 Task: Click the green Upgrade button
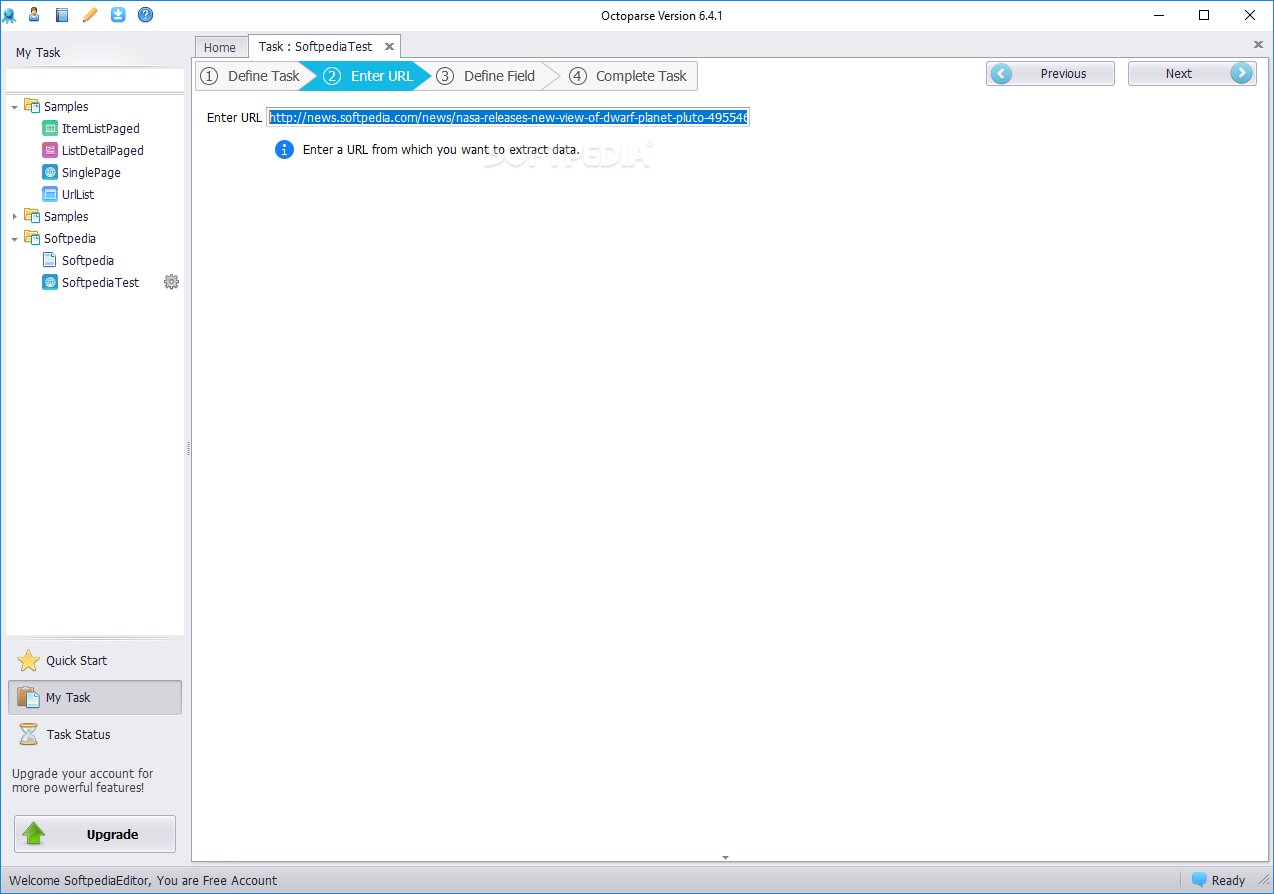pyautogui.click(x=95, y=834)
